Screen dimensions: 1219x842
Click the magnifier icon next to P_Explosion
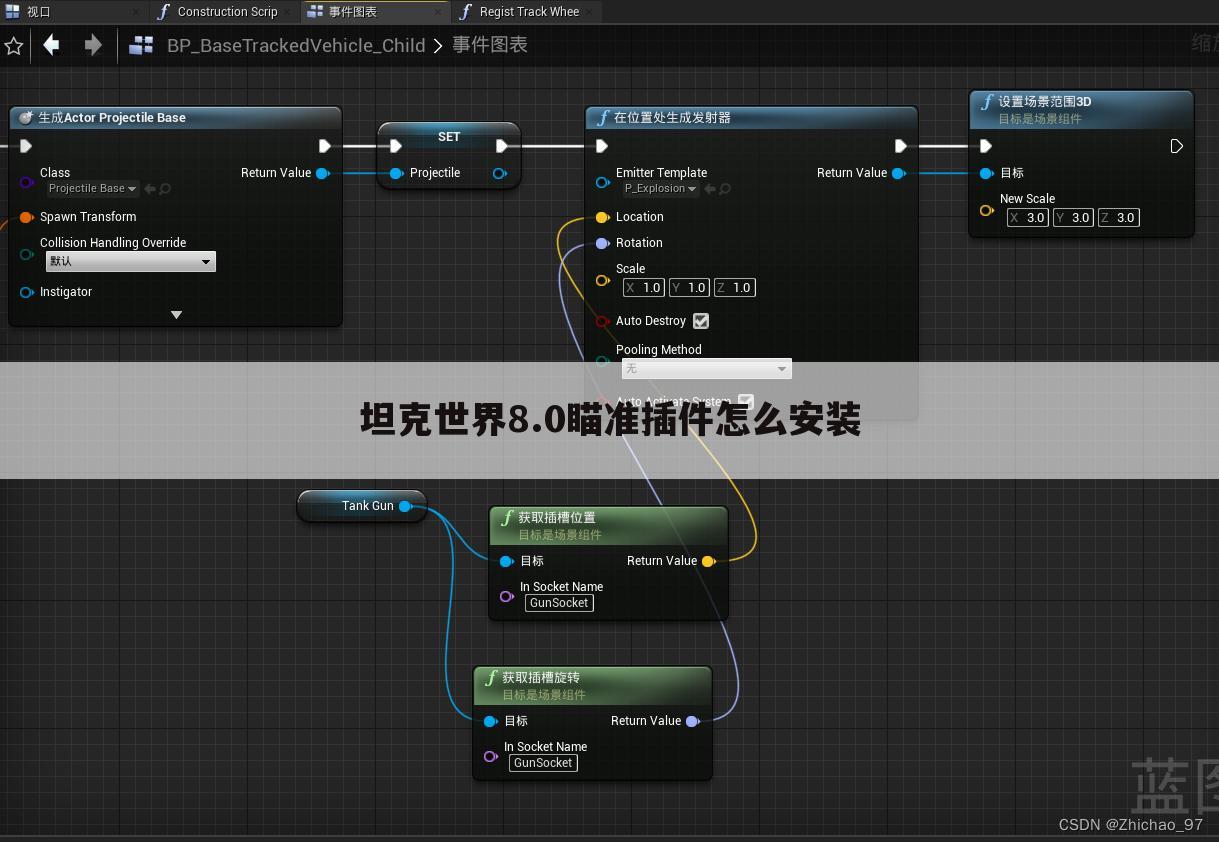point(725,189)
